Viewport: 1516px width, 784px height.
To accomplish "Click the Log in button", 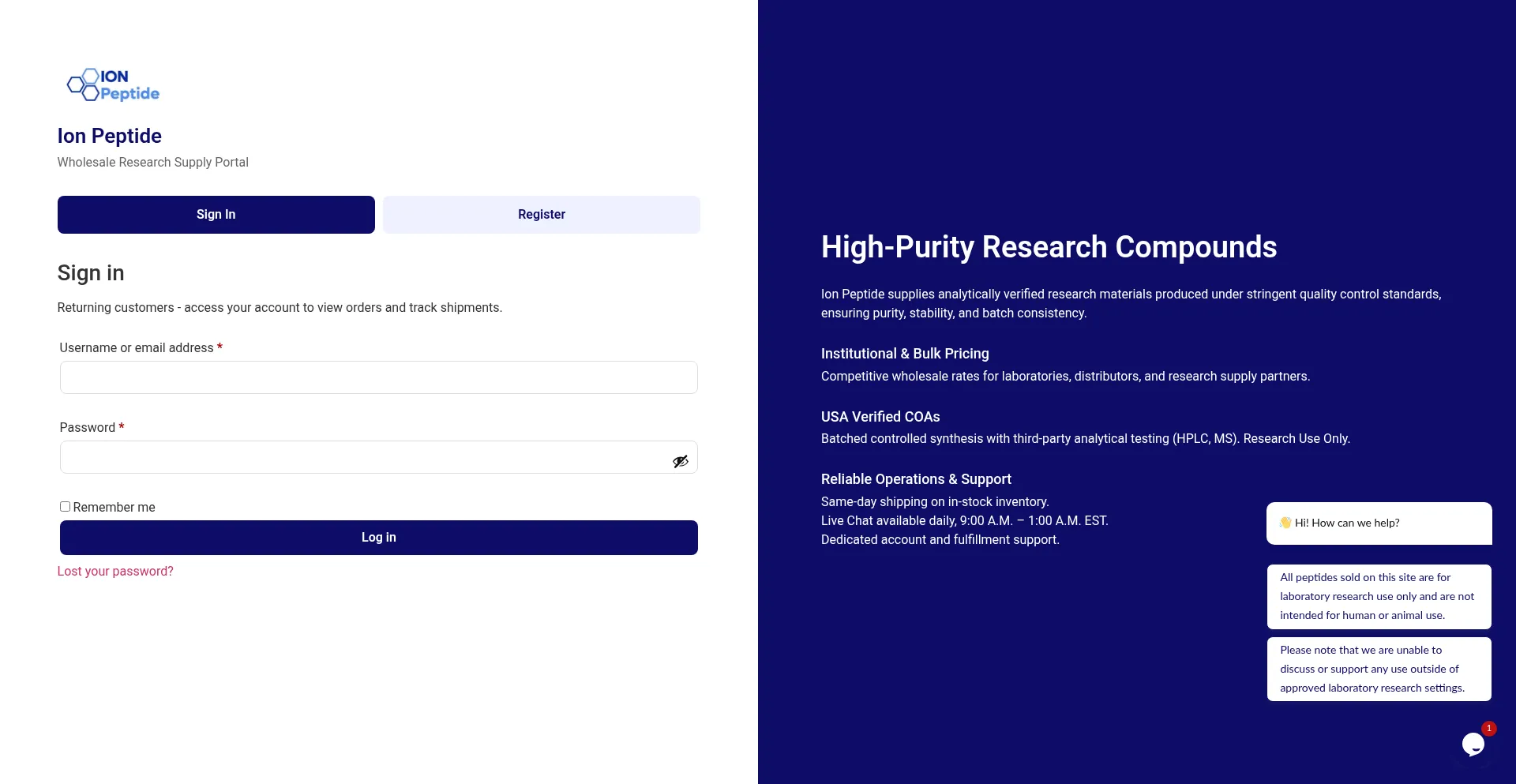I will pyautogui.click(x=379, y=538).
